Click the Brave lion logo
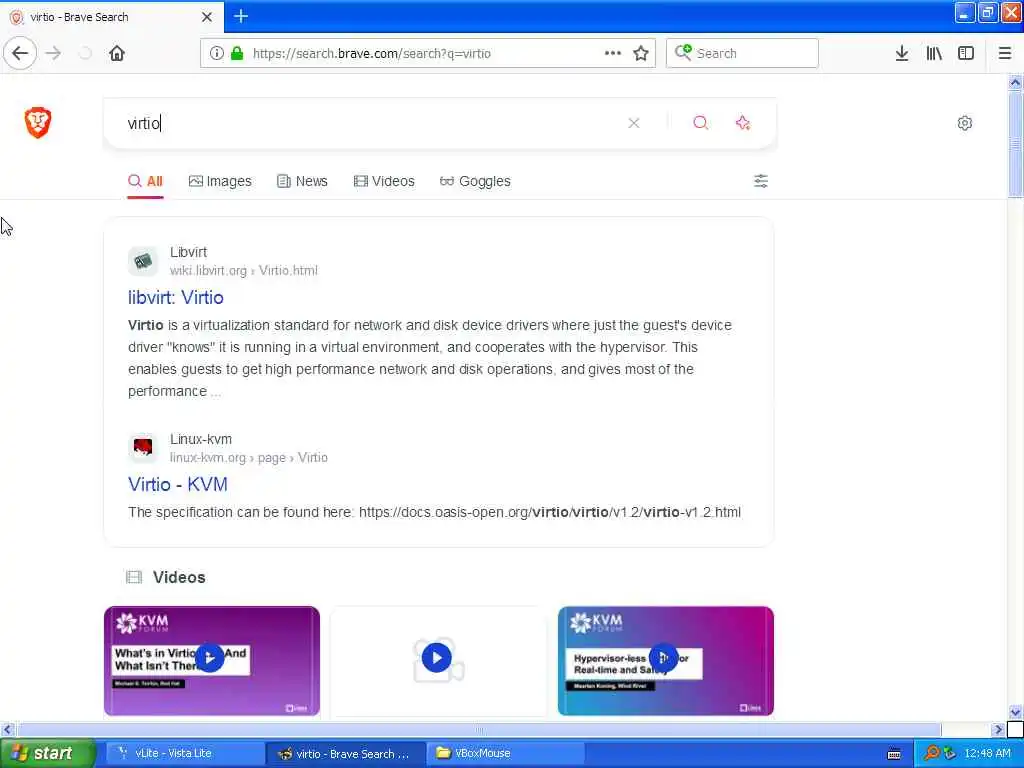1024x768 pixels. click(x=38, y=122)
